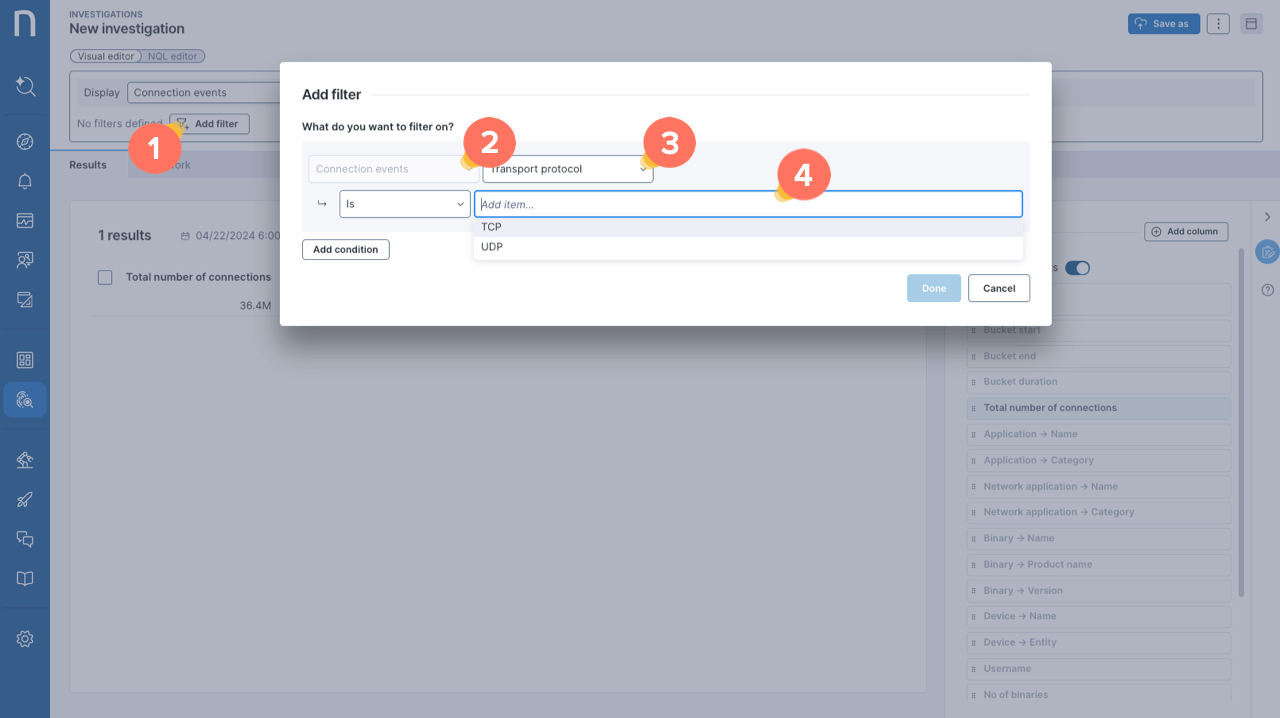Open the three-dot more options menu
The image size is (1280, 718).
pyautogui.click(x=1217, y=24)
